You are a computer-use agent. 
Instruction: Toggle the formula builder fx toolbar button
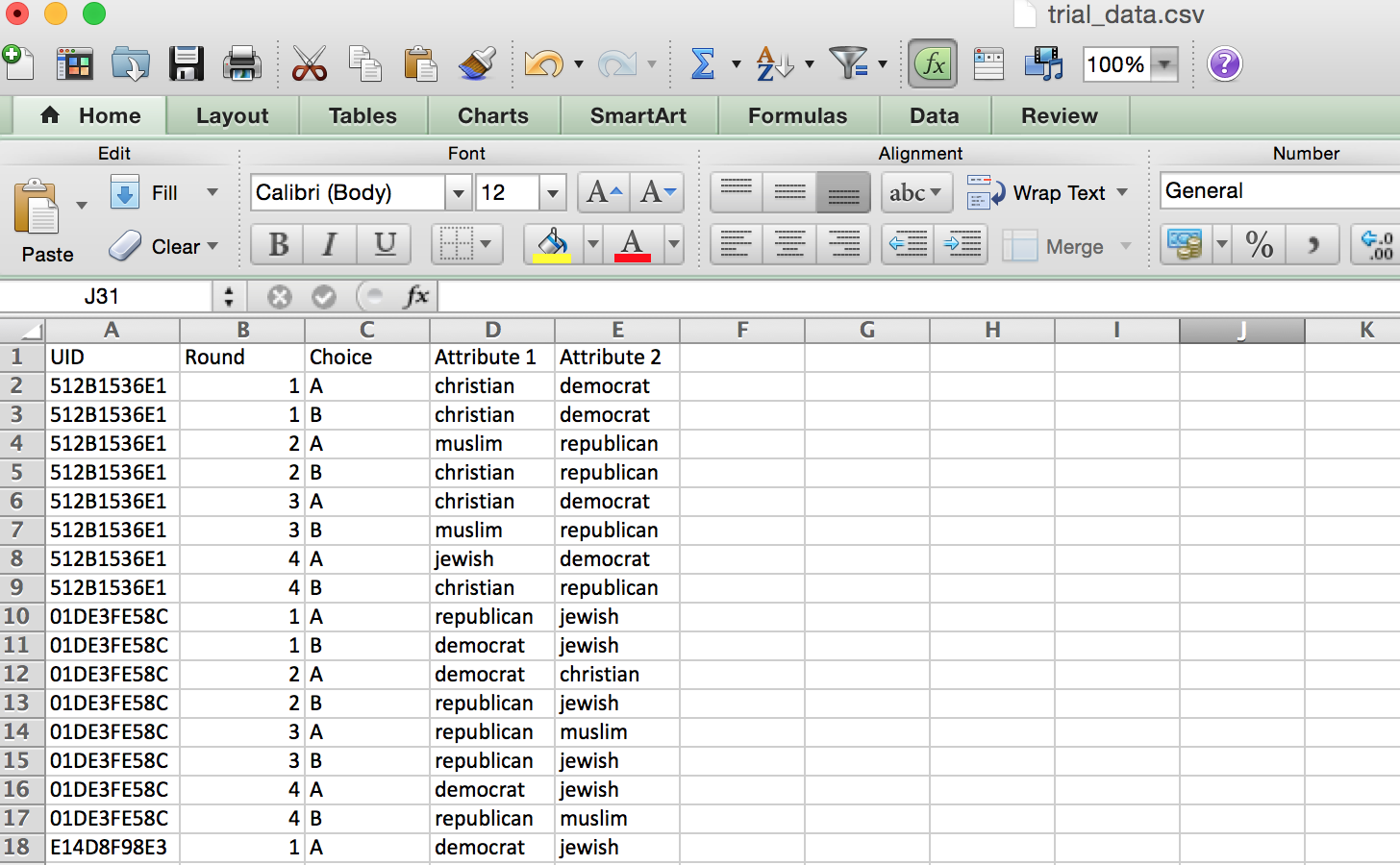[932, 64]
